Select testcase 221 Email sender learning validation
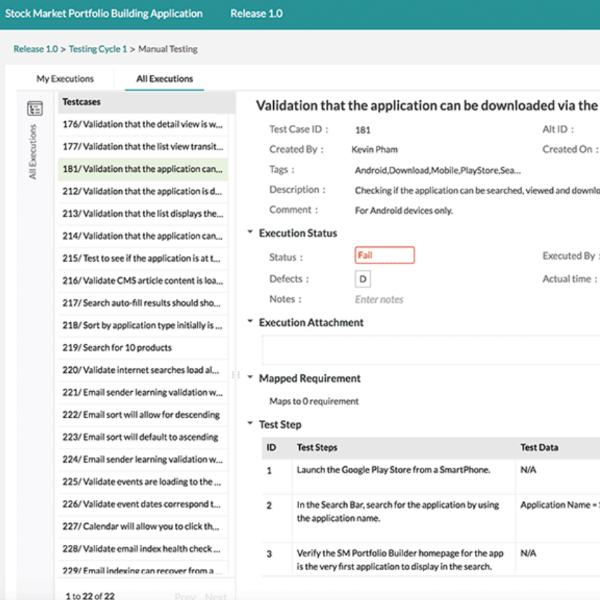Screen dimensions: 600x600 [x=143, y=392]
